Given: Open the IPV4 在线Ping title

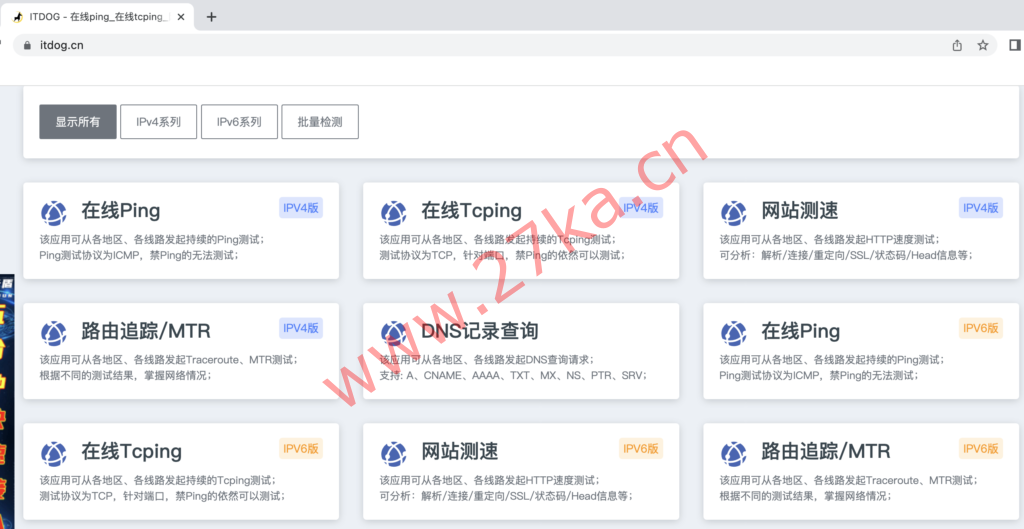Looking at the screenshot, I should pyautogui.click(x=121, y=210).
